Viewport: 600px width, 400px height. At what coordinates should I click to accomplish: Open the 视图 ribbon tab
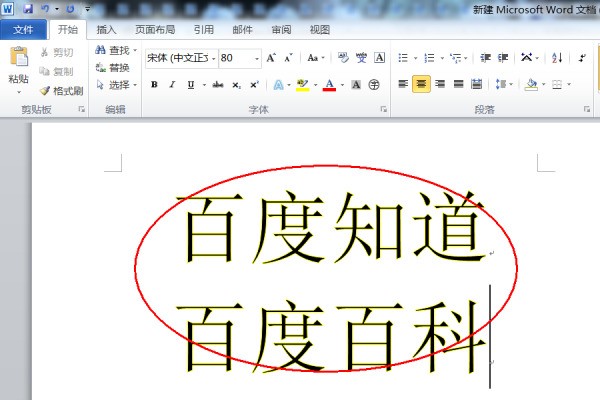click(x=320, y=29)
